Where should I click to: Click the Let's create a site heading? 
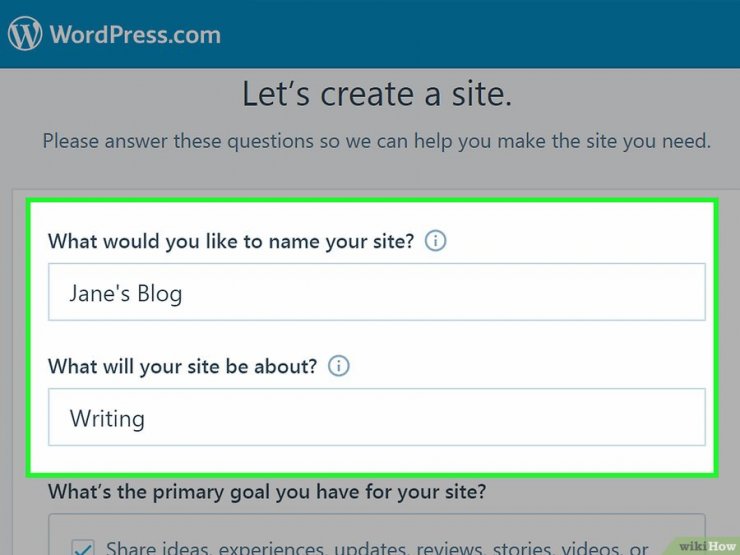[x=377, y=93]
